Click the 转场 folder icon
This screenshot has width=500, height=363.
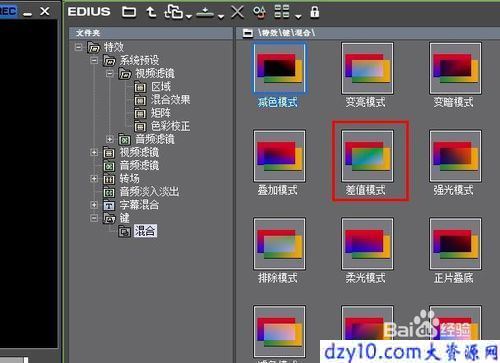click(x=109, y=179)
